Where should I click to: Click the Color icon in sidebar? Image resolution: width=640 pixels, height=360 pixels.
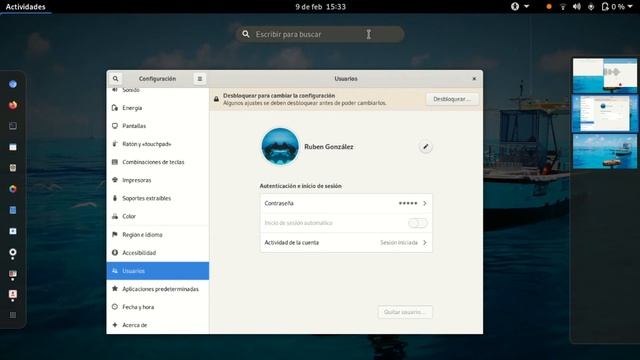pyautogui.click(x=115, y=216)
